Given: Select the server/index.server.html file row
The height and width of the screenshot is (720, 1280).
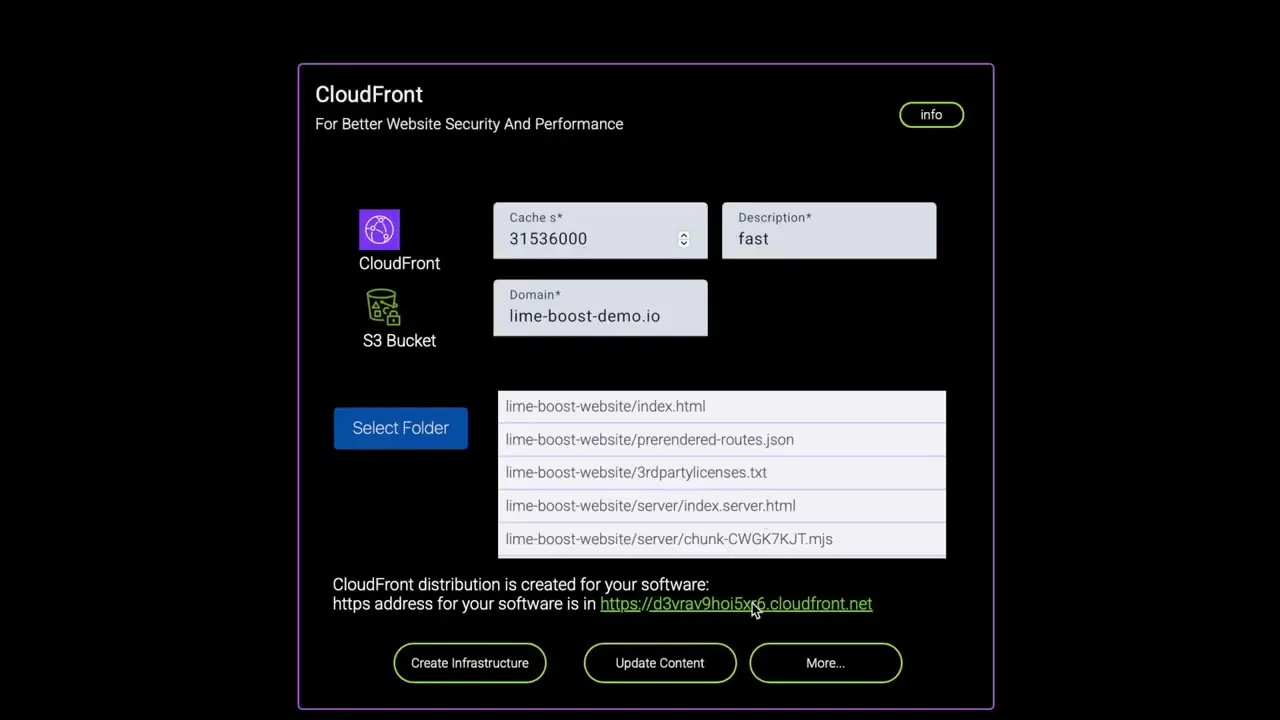Looking at the screenshot, I should tap(721, 506).
